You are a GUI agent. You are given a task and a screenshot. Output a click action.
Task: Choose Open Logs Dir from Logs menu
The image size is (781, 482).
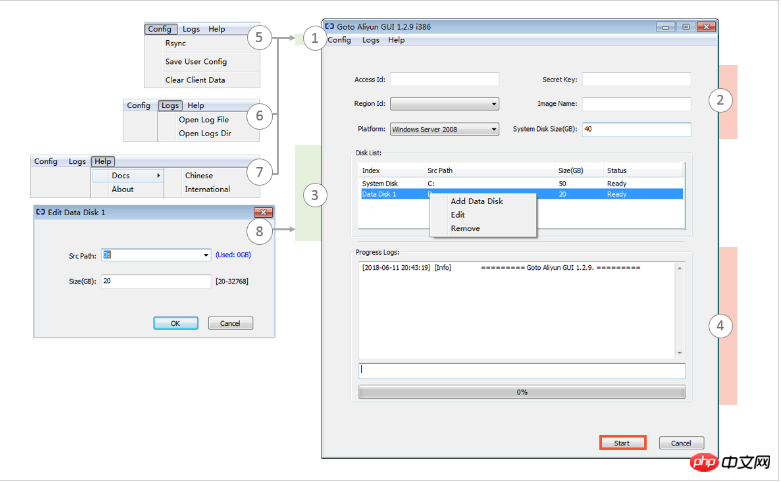tap(205, 133)
